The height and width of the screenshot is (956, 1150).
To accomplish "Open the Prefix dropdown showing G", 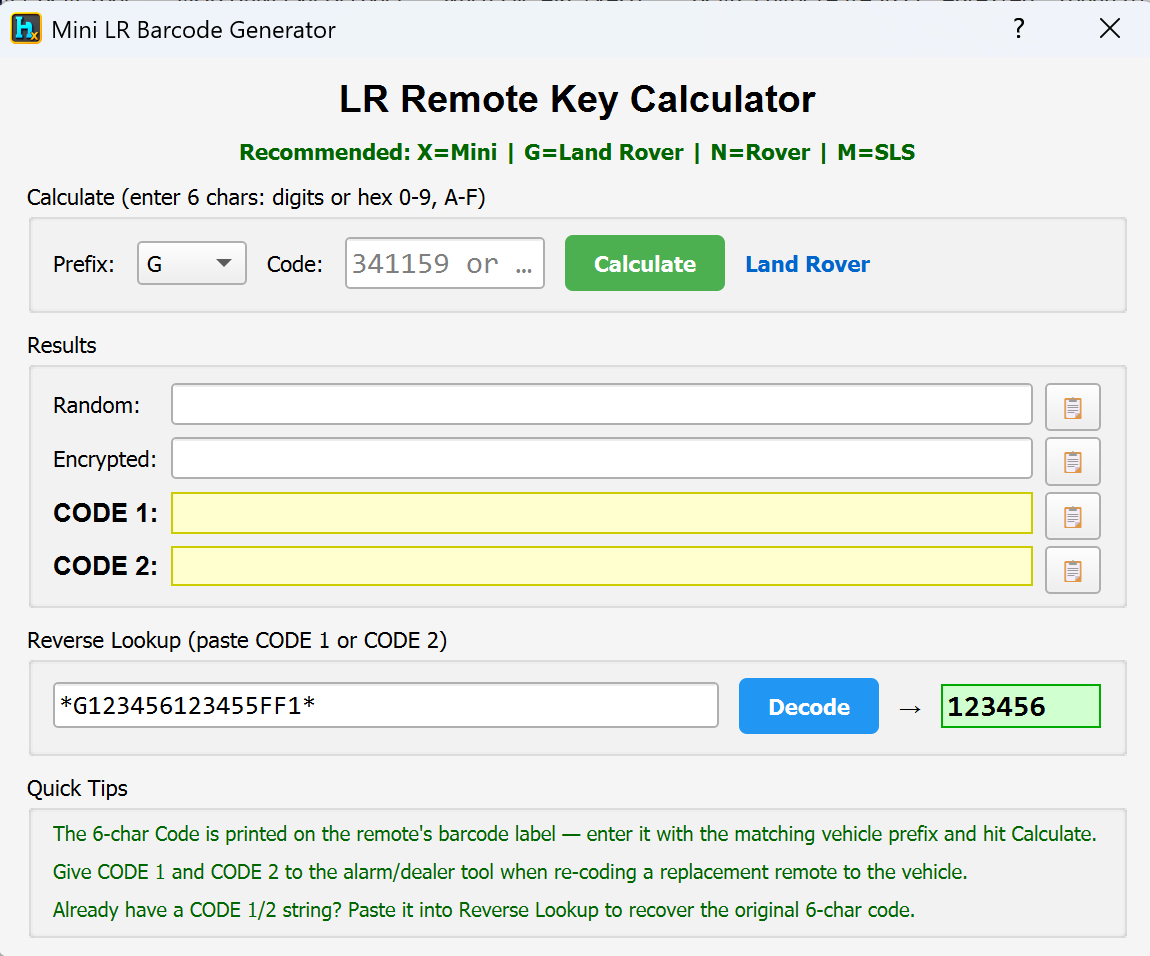I will pyautogui.click(x=191, y=263).
